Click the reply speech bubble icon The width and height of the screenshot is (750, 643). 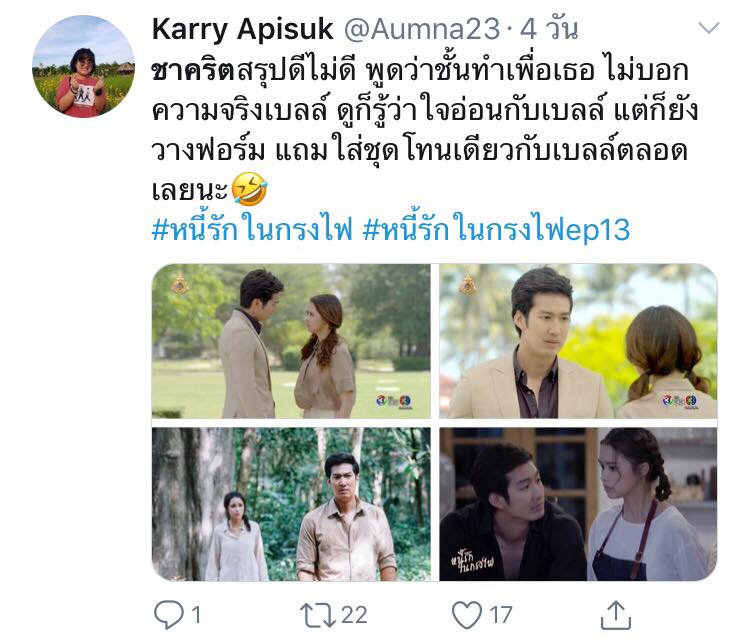[x=168, y=614]
